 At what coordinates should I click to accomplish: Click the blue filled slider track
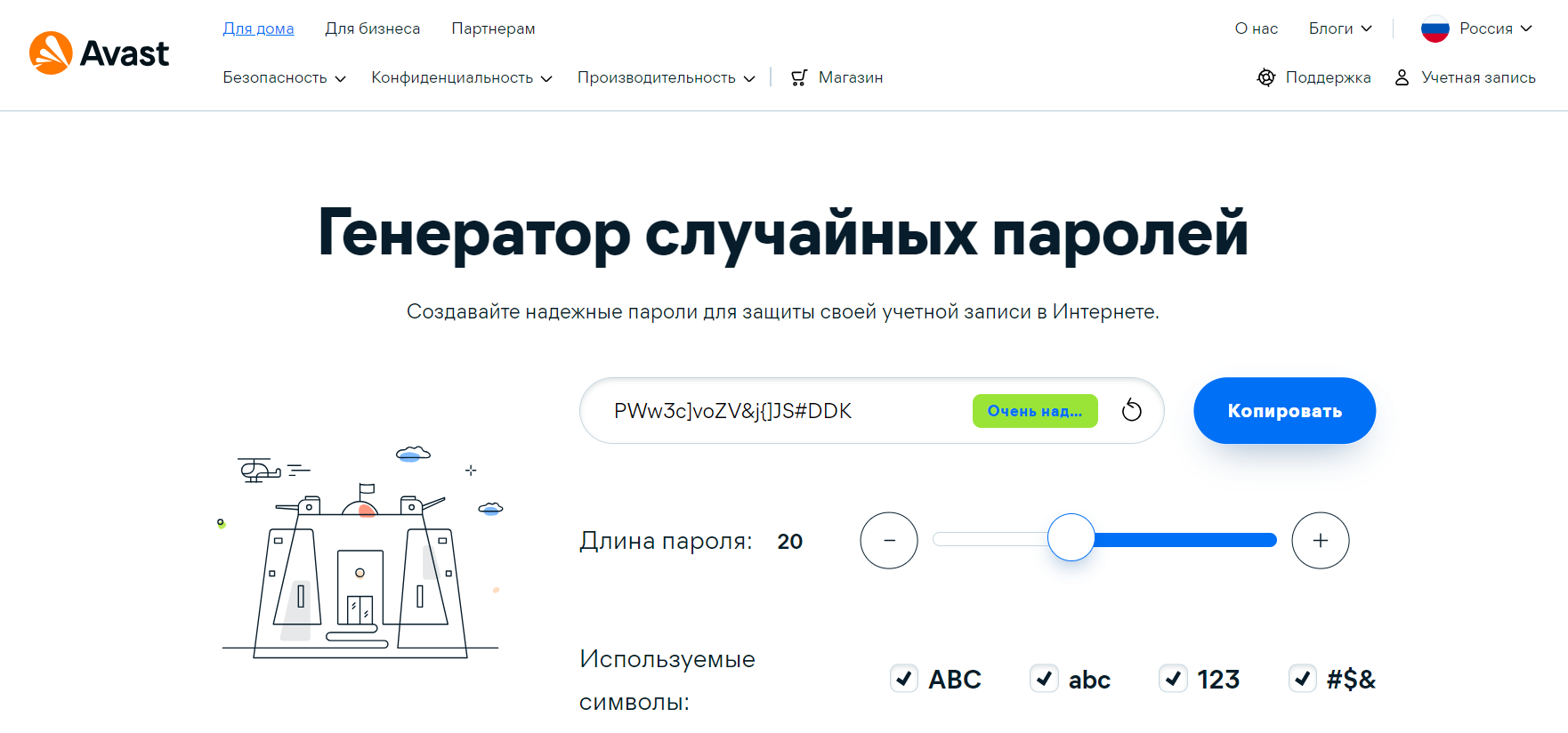pos(1185,540)
